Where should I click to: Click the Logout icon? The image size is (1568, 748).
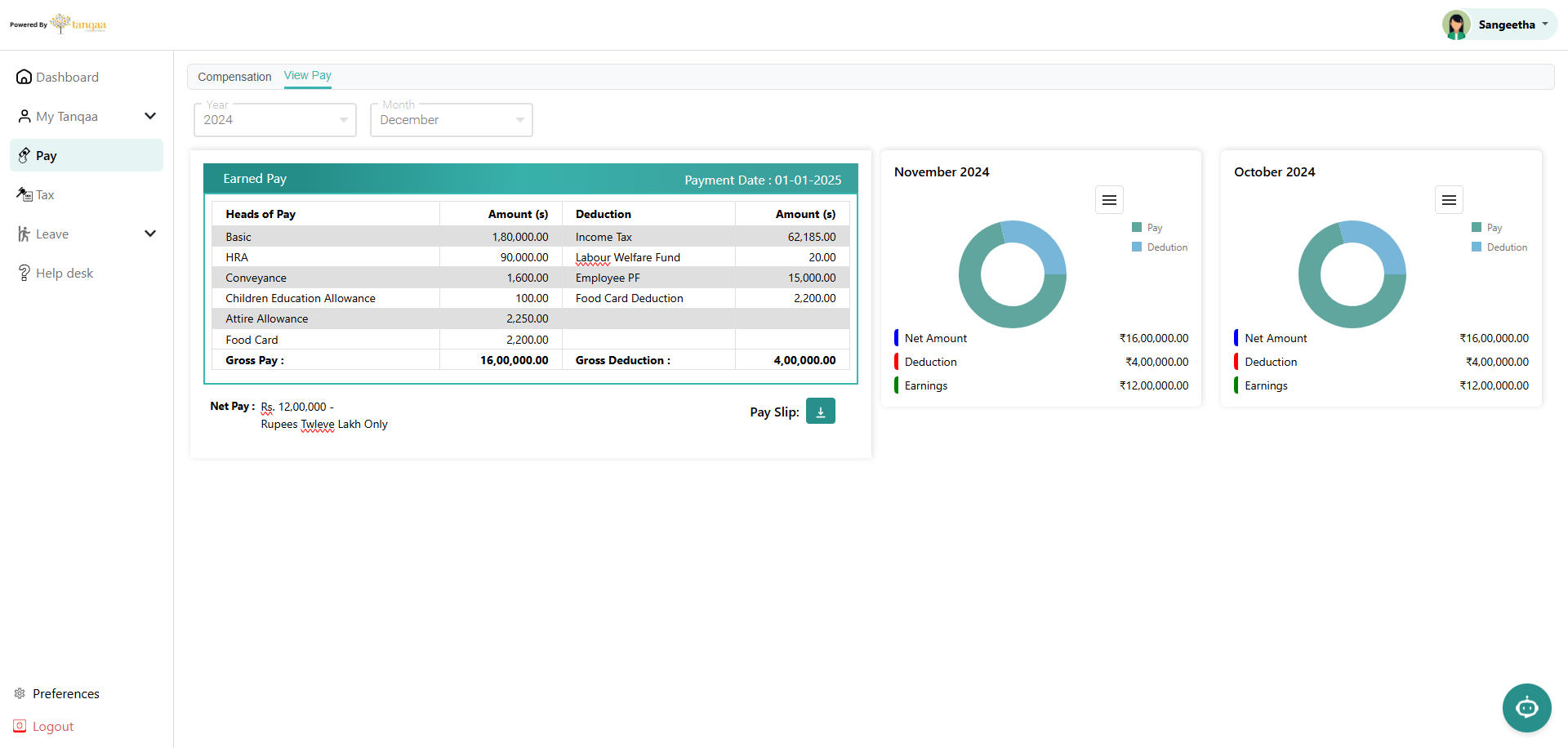pyautogui.click(x=20, y=726)
